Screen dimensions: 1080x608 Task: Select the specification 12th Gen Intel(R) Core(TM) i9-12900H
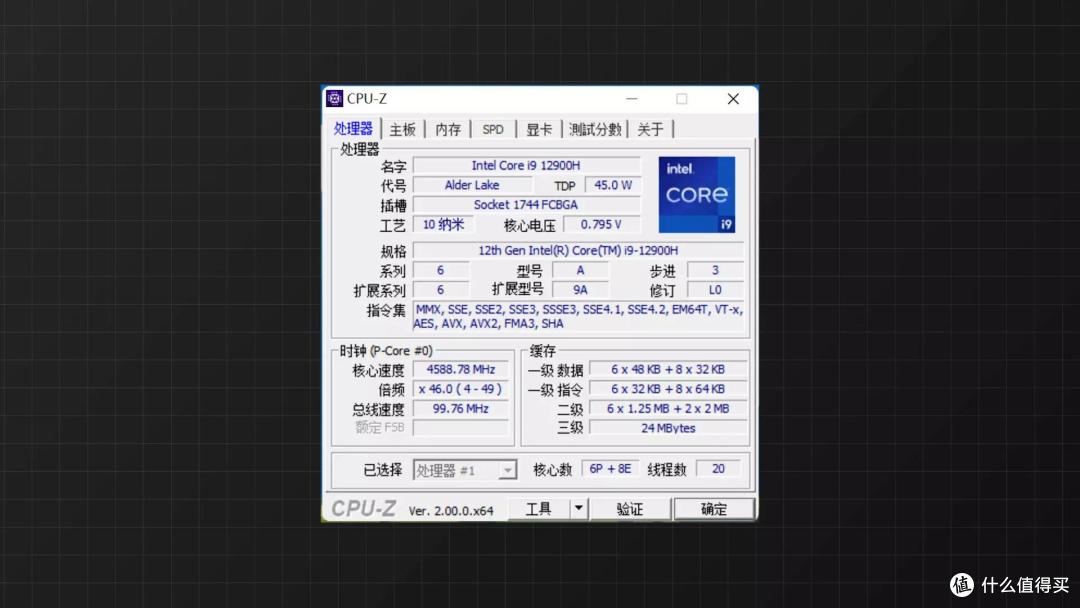tap(578, 251)
